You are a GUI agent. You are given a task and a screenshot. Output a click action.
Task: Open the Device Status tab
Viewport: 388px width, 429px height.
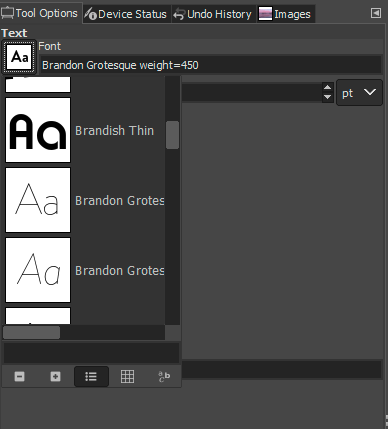127,14
